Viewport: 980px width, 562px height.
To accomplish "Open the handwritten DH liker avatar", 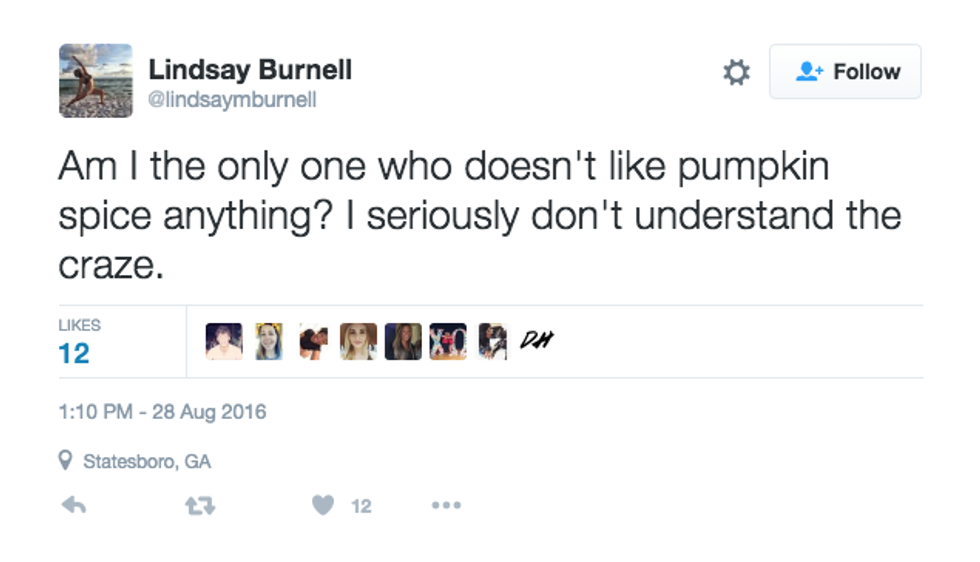I will point(536,341).
